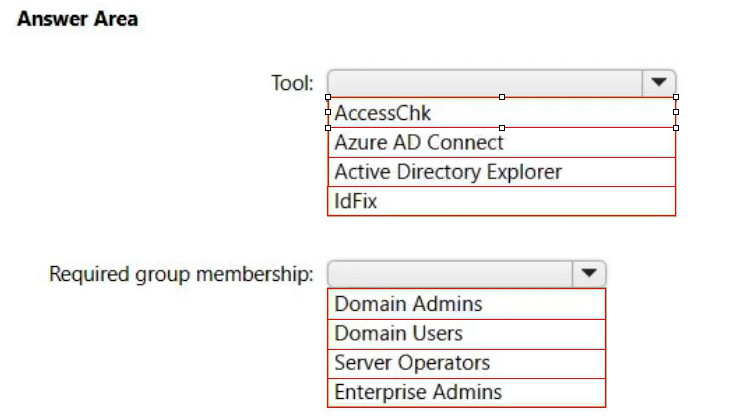Click top-left selection handle on AccessChk box
The image size is (738, 418).
[x=328, y=97]
